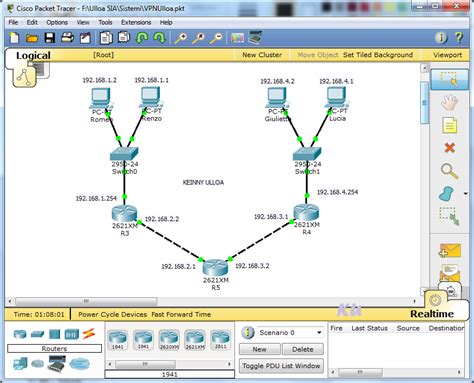Click Set Tiled Background

pyautogui.click(x=378, y=55)
